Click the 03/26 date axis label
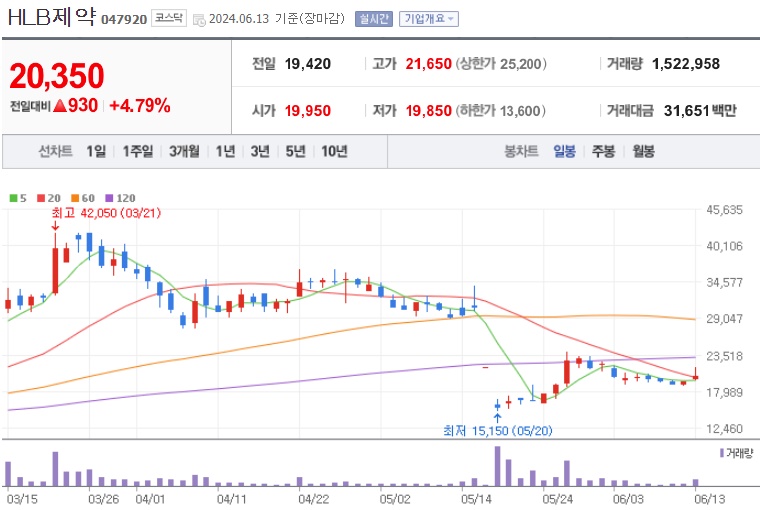The width and height of the screenshot is (760, 510). tap(104, 499)
